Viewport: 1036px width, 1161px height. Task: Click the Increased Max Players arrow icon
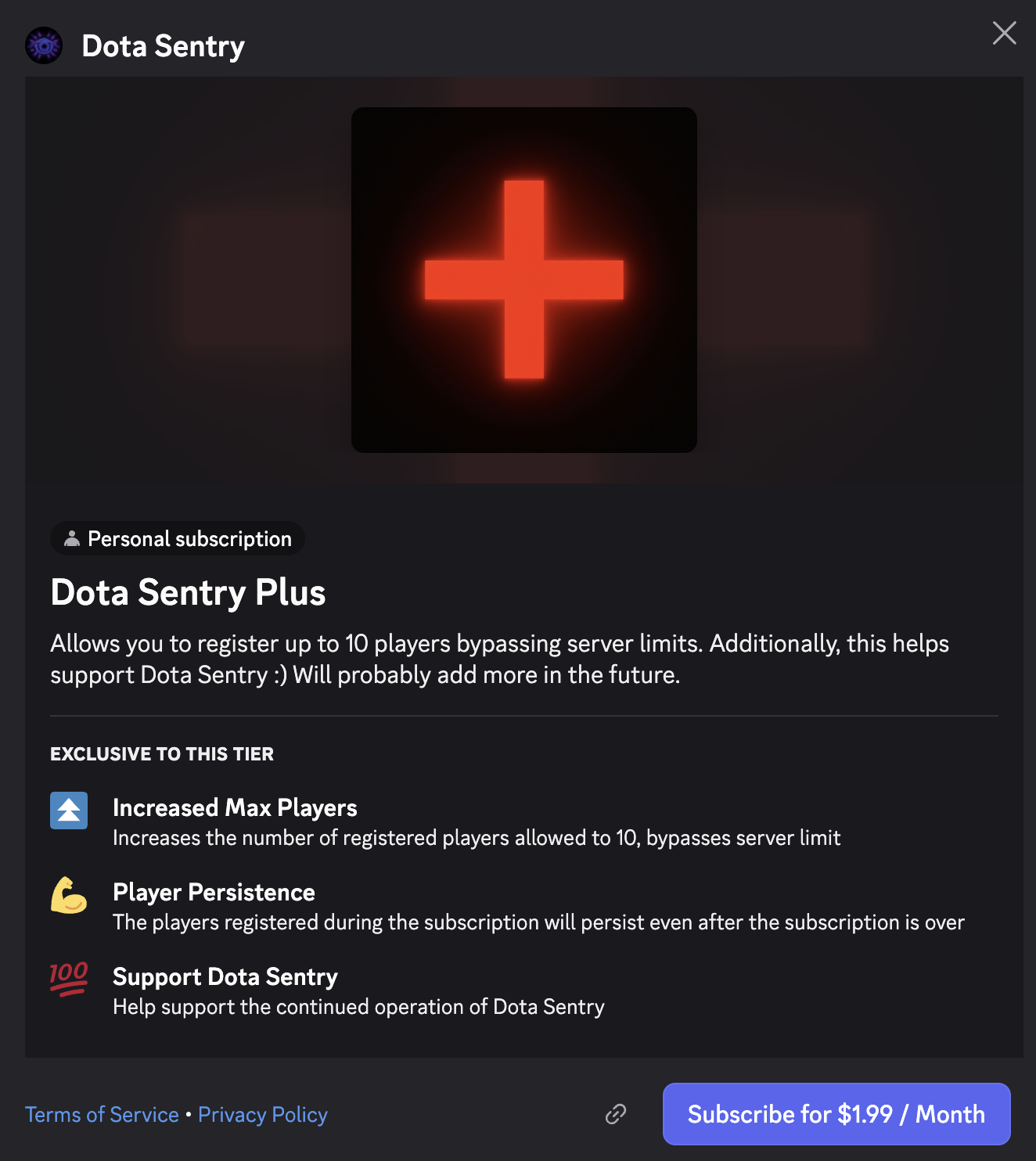69,811
